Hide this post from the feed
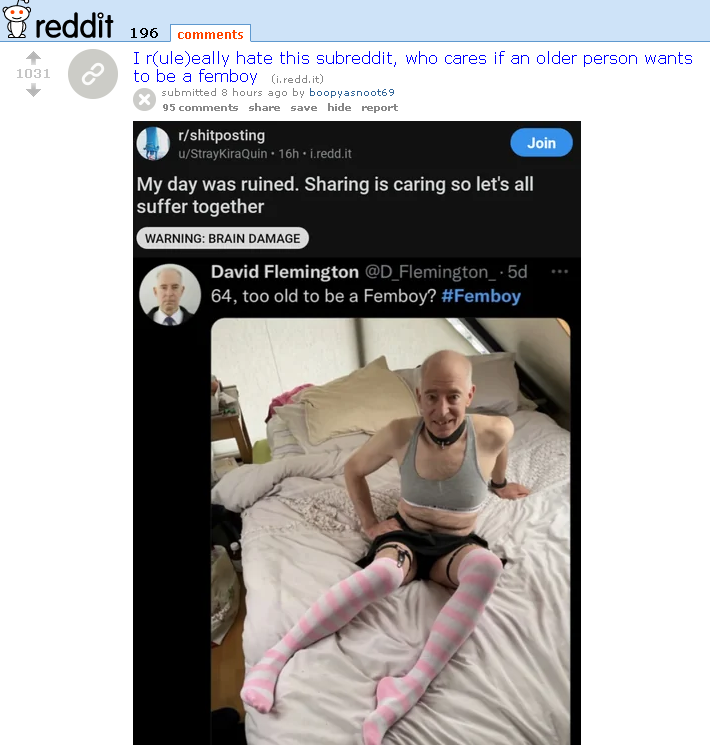This screenshot has width=710, height=745. (339, 107)
